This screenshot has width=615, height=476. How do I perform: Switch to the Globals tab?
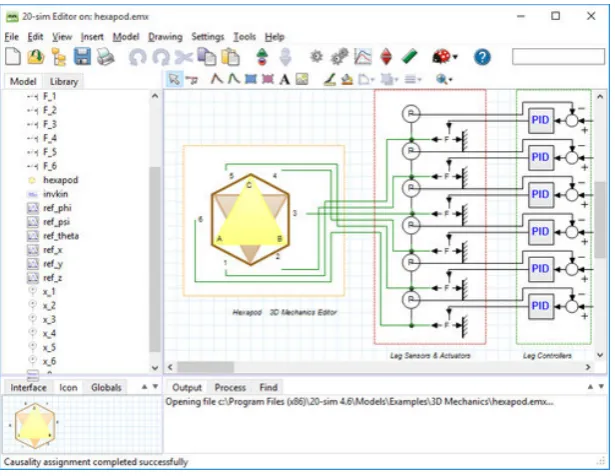106,387
